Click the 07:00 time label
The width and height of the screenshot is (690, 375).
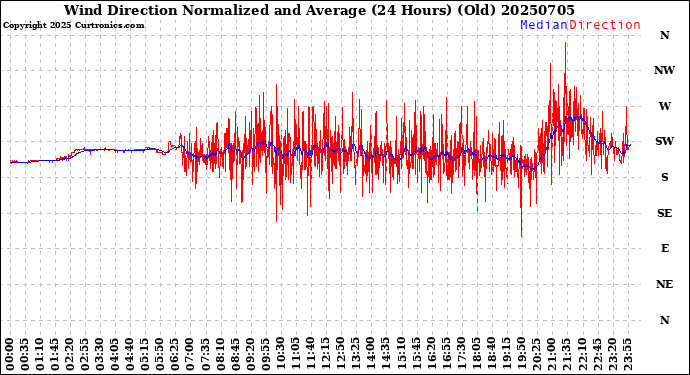(x=190, y=354)
